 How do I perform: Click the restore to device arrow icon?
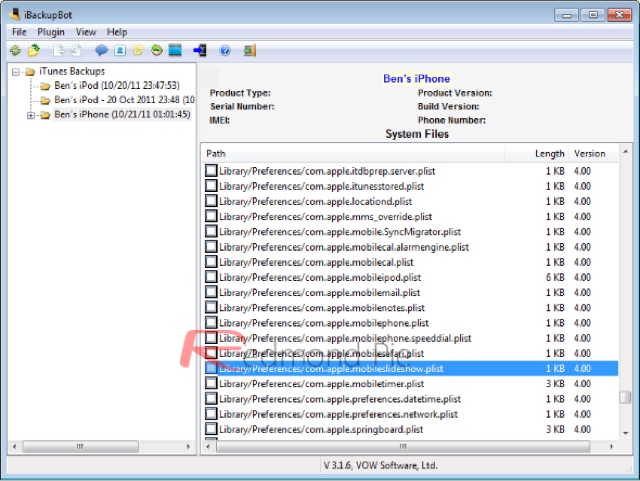coord(200,51)
